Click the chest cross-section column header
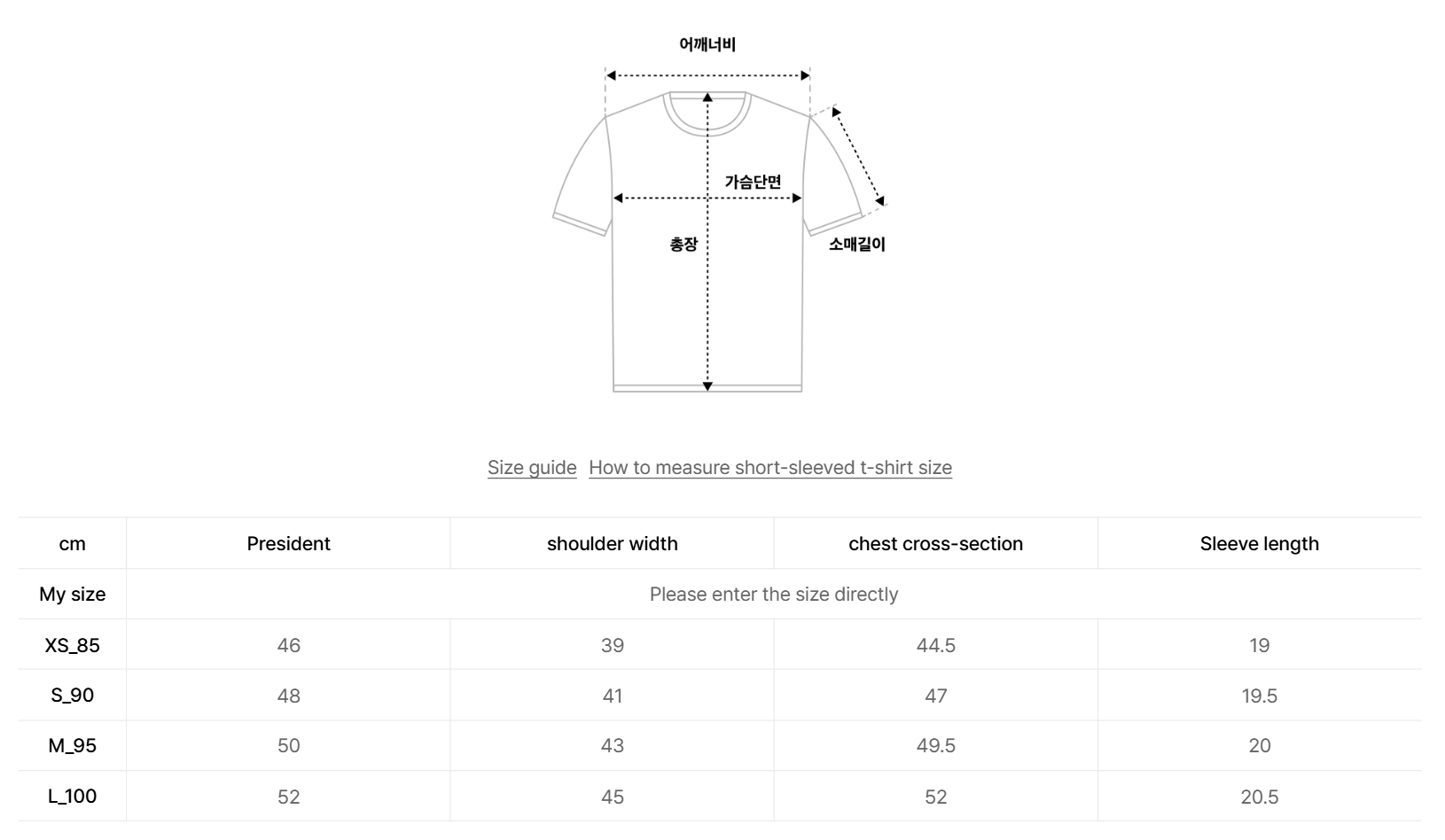1445x840 pixels. coord(935,543)
